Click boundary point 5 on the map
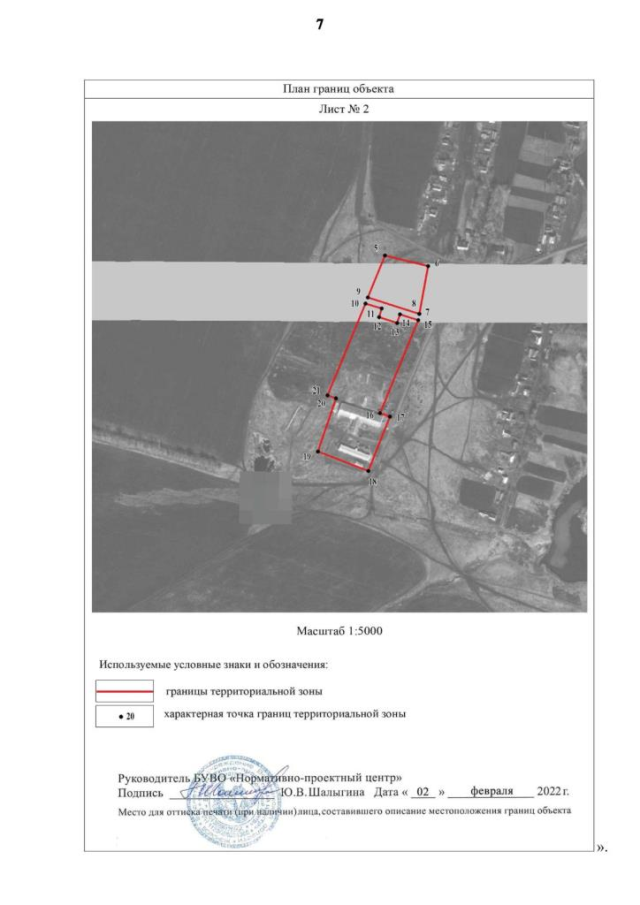This screenshot has height=905, width=640. (x=387, y=256)
